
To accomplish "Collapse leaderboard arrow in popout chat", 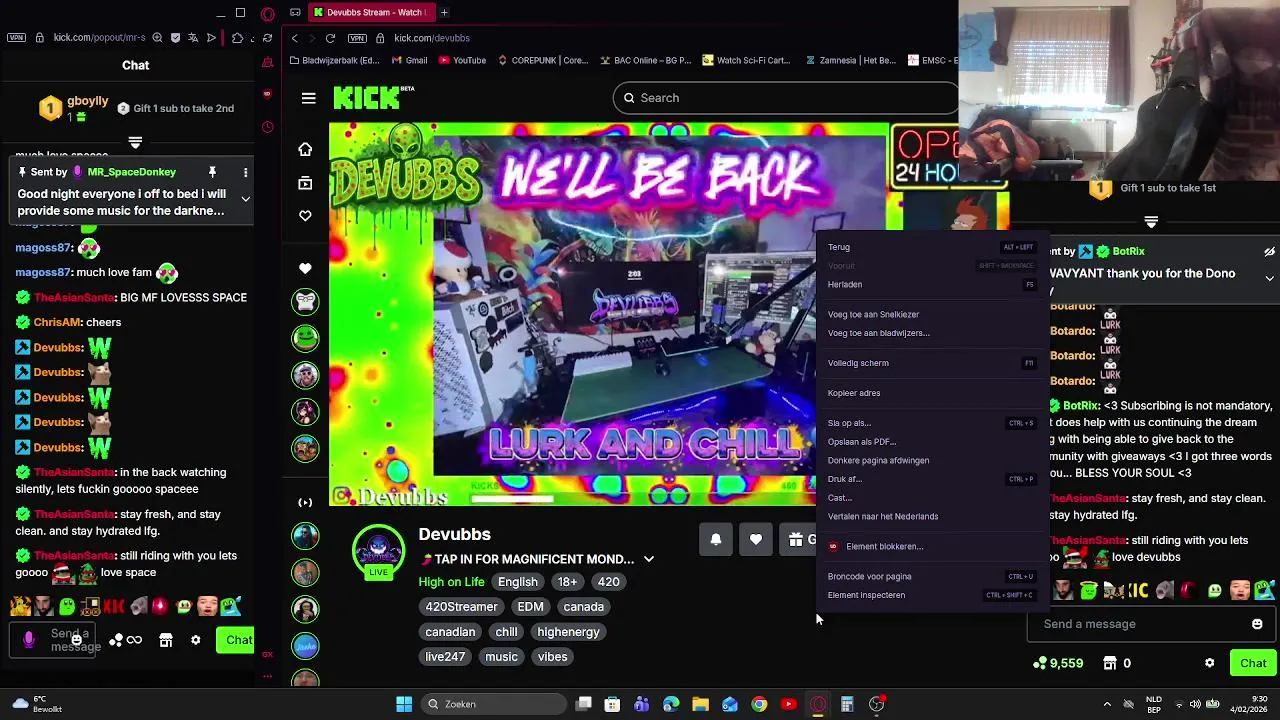I will click(135, 142).
